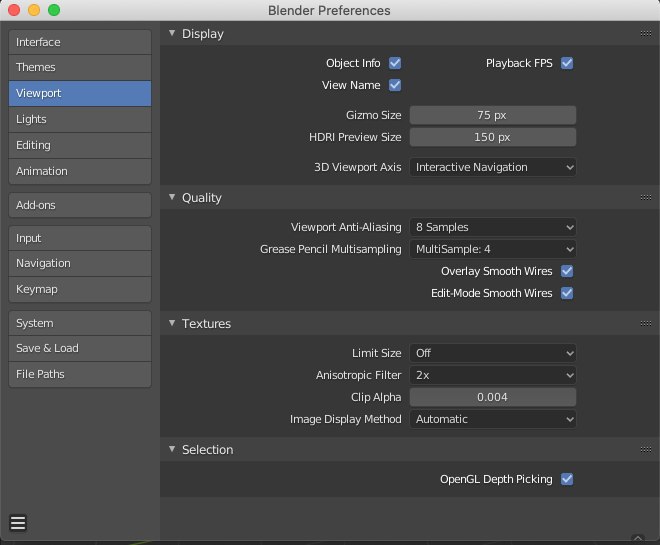Open the System section
This screenshot has width=660, height=545.
tap(80, 323)
